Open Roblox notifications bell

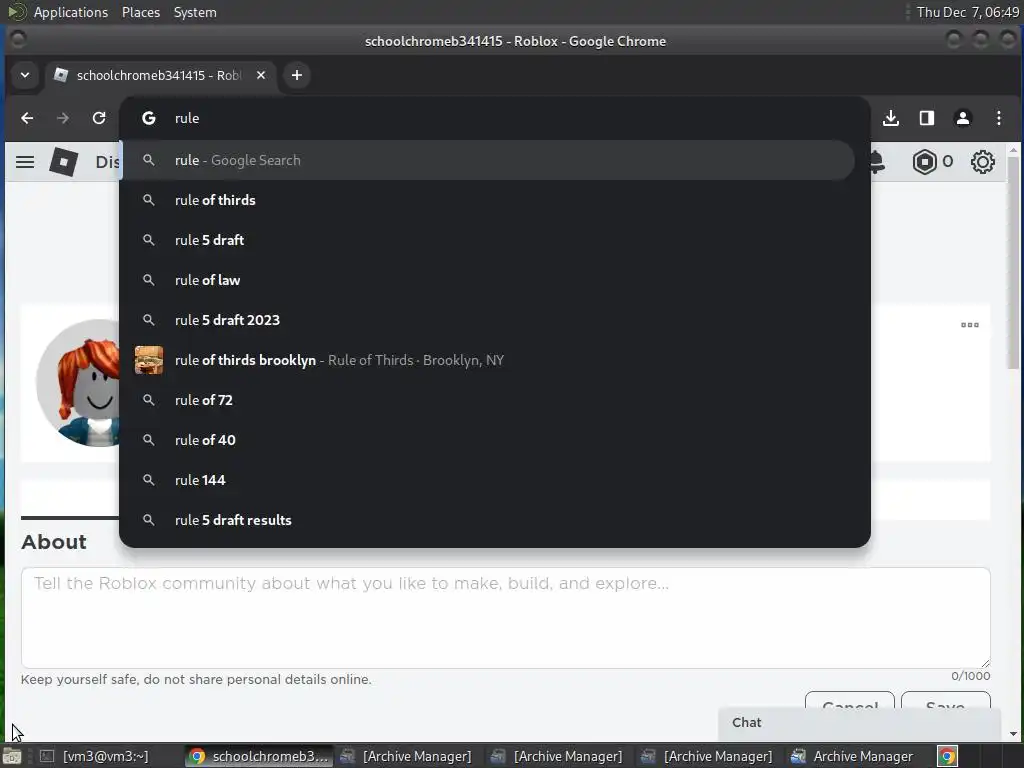pos(877,162)
